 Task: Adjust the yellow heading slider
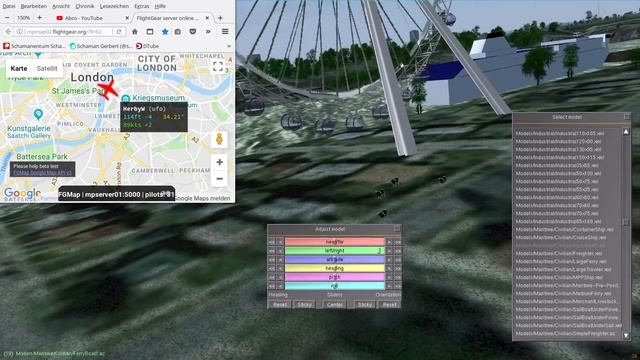pyautogui.click(x=334, y=269)
